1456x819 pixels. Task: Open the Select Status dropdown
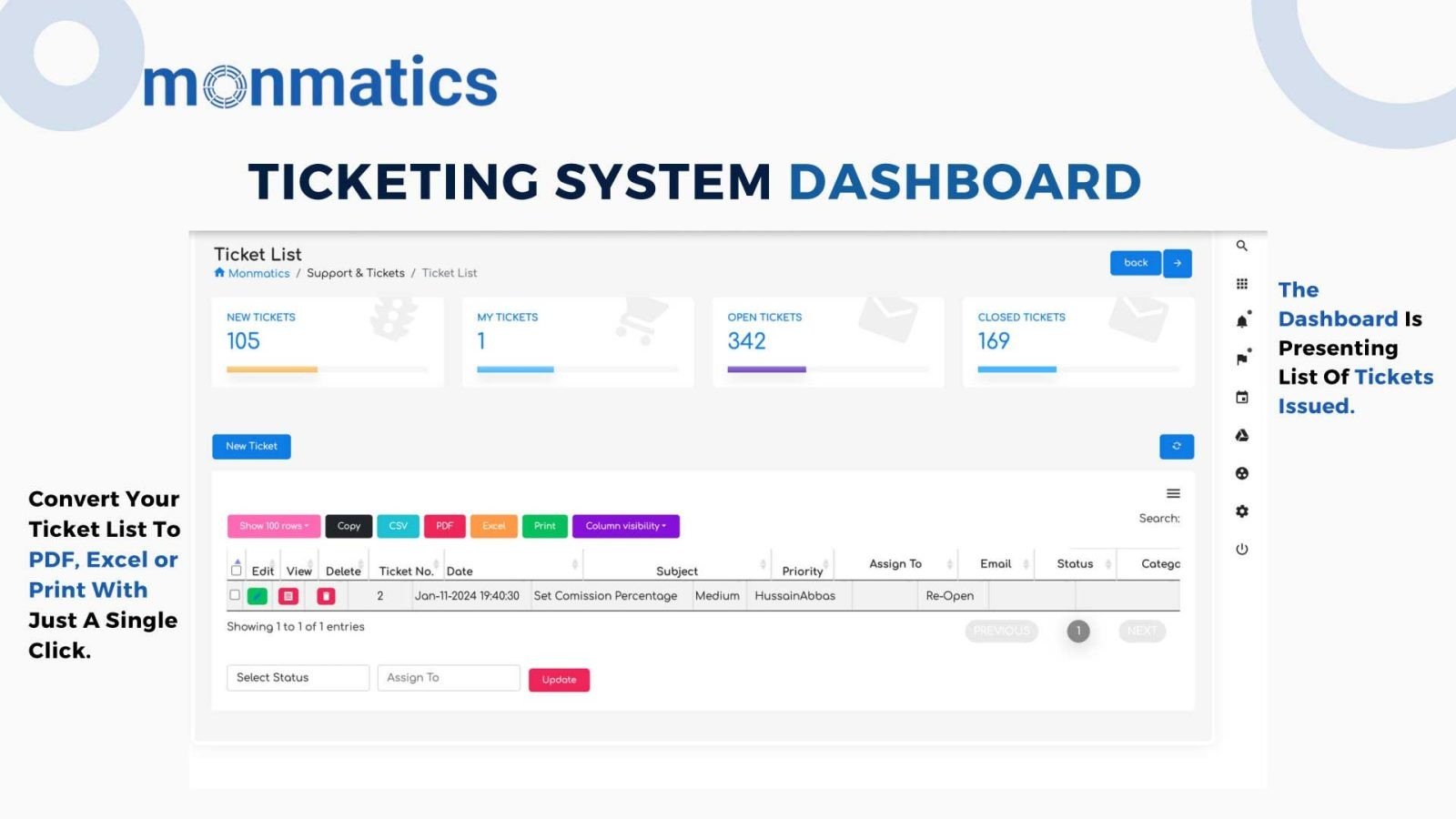[x=298, y=678]
